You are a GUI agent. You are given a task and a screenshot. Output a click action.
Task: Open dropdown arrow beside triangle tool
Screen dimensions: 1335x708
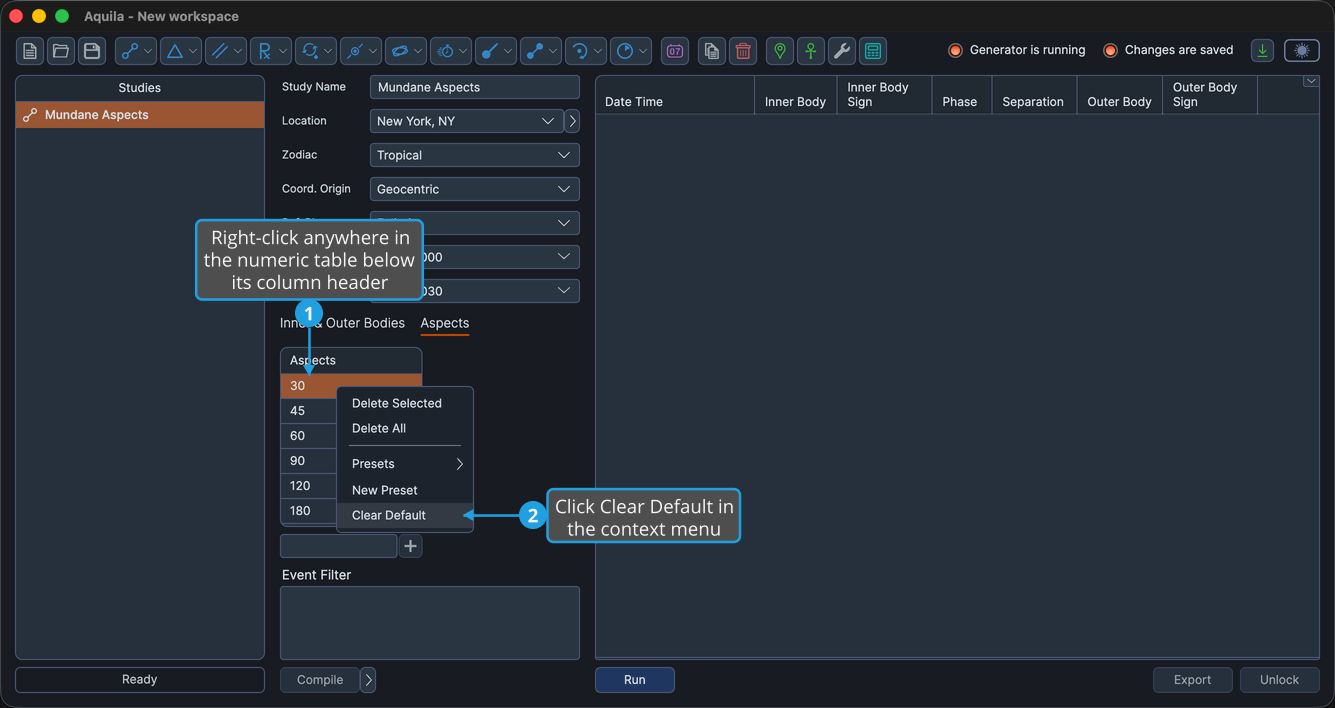(x=193, y=51)
